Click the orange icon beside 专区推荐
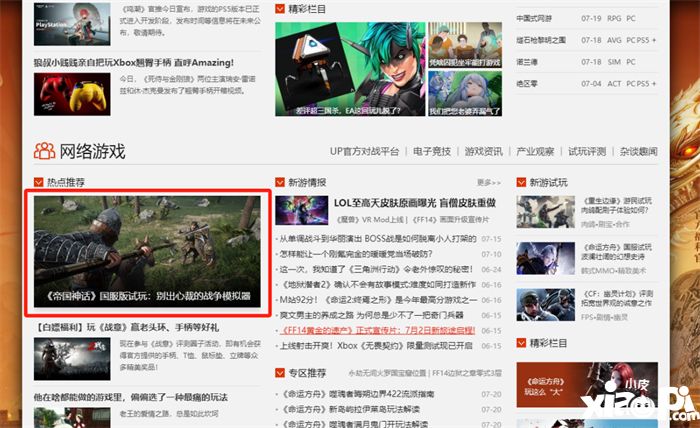Screen dimensions: 700x428 point(280,373)
